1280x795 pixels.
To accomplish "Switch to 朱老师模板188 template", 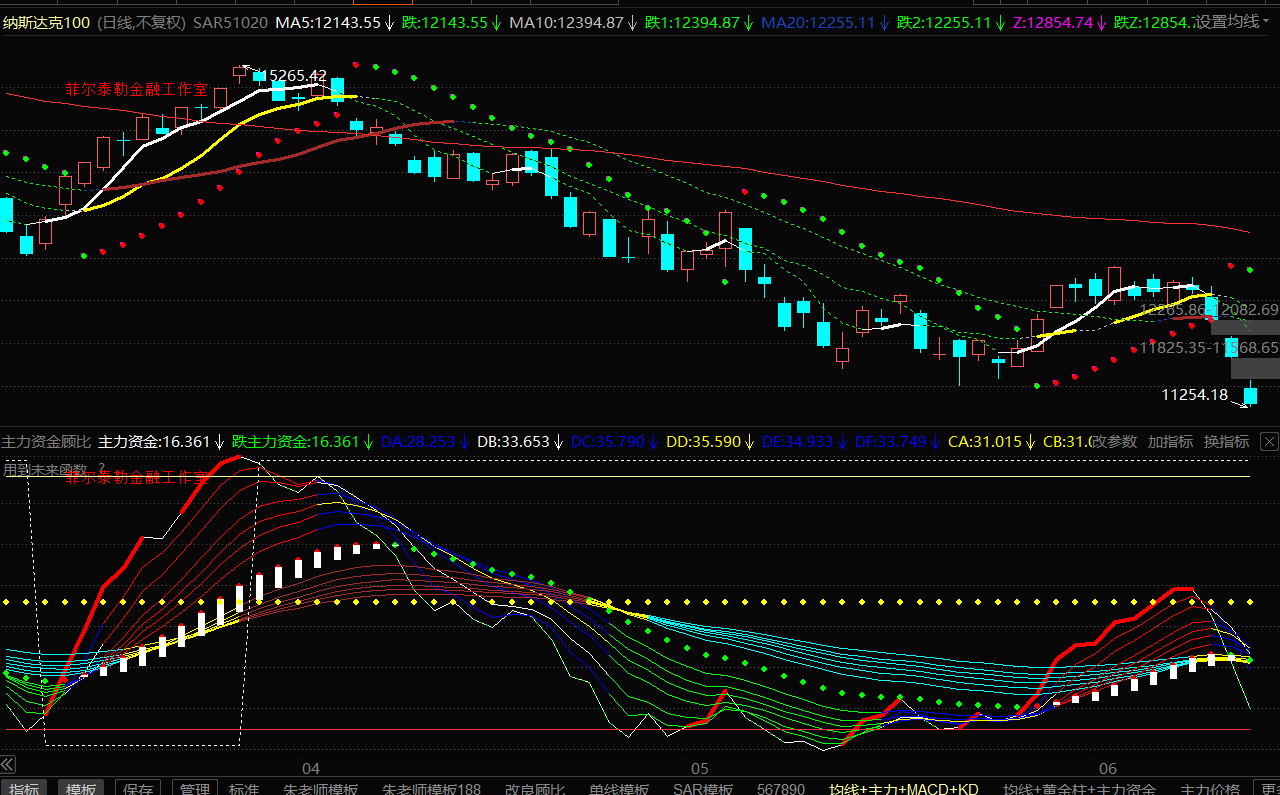I will (x=431, y=788).
